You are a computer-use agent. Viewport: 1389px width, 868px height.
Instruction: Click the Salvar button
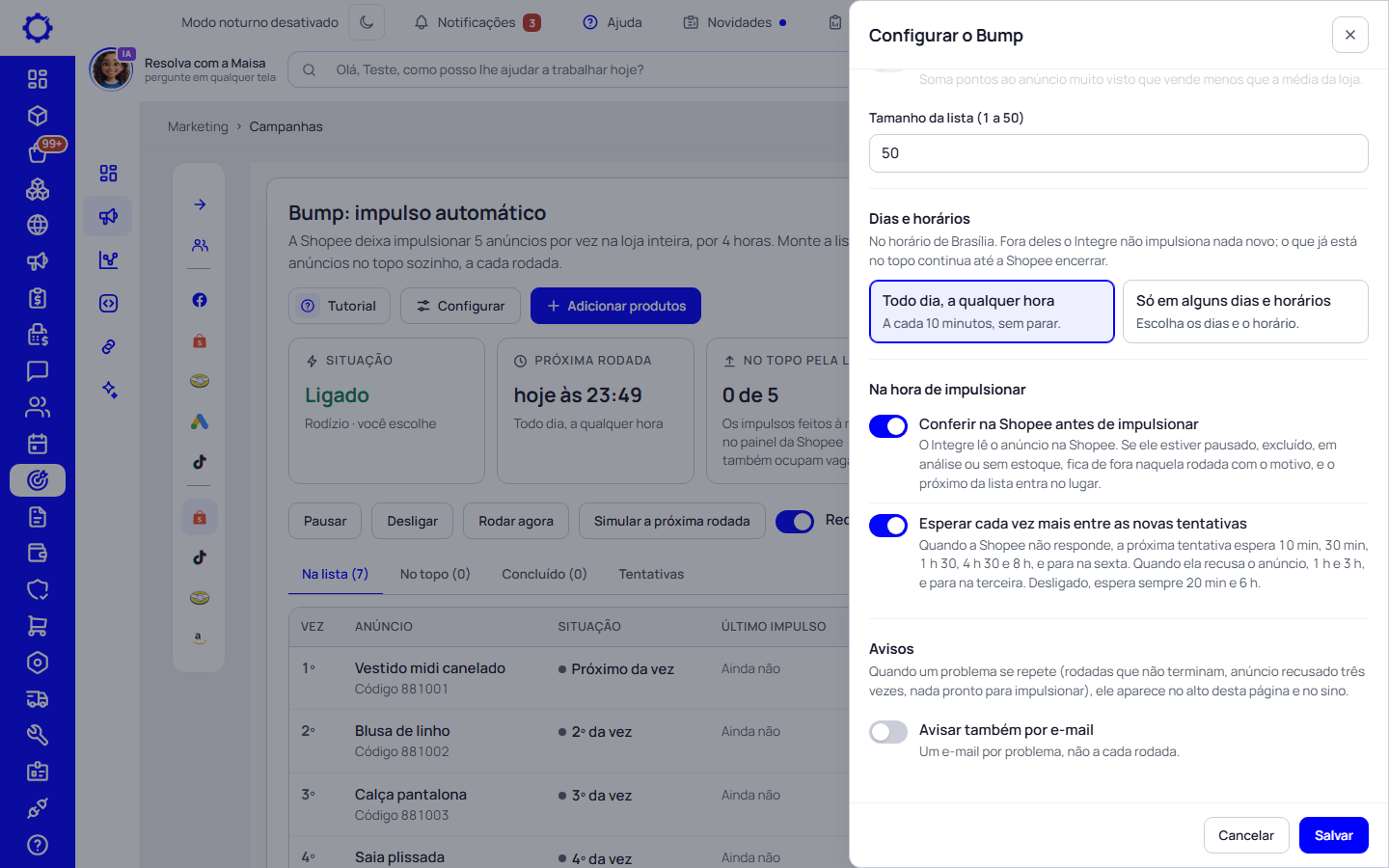(x=1334, y=835)
